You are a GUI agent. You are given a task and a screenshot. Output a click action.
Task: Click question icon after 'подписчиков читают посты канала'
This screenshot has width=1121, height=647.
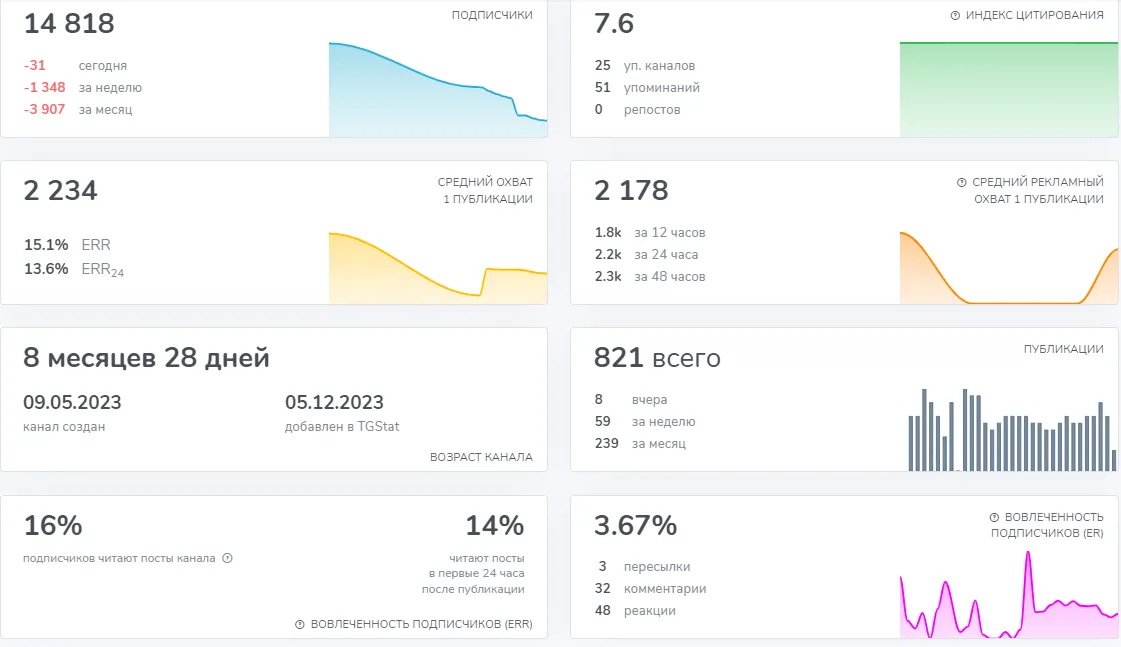point(227,558)
